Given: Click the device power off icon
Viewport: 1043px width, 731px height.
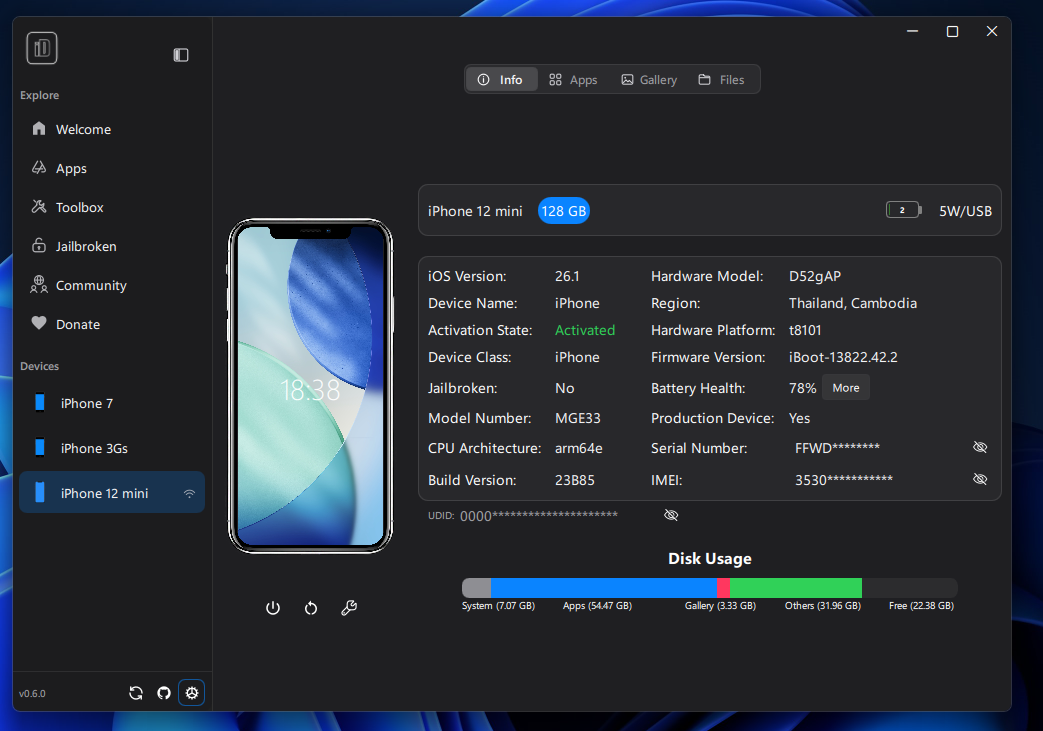Looking at the screenshot, I should point(273,608).
